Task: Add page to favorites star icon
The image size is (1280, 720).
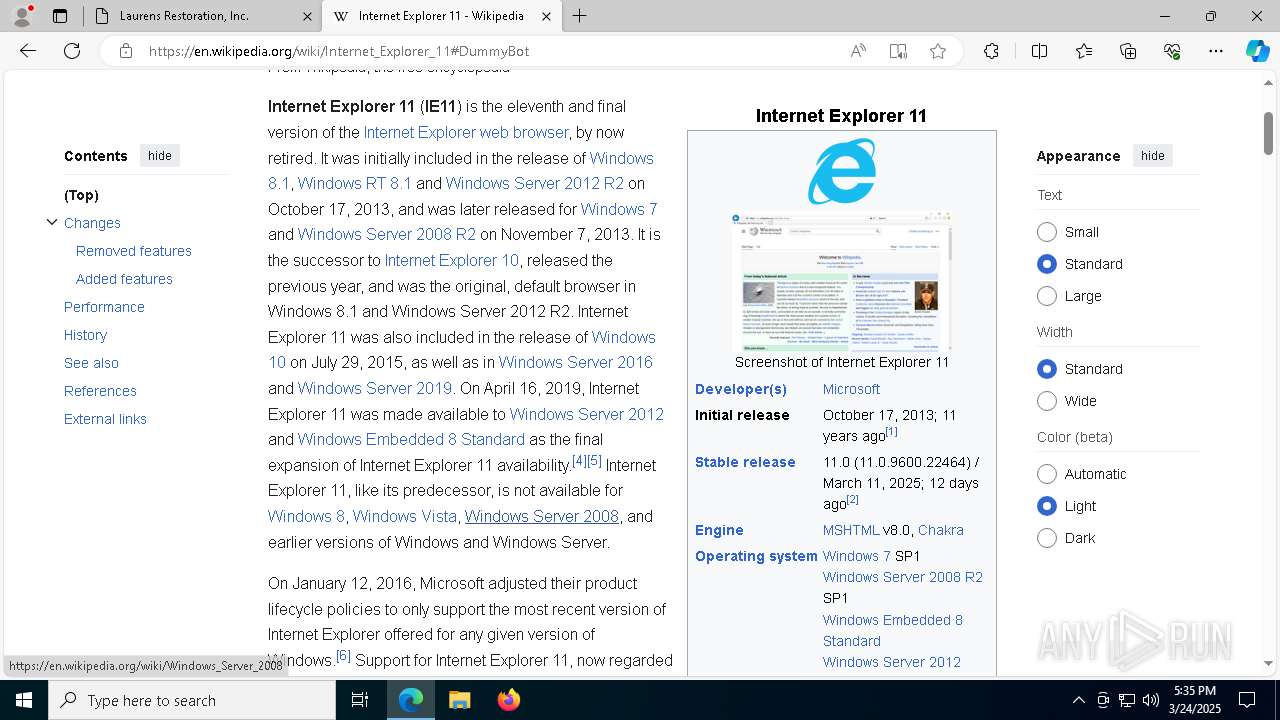Action: 938,51
